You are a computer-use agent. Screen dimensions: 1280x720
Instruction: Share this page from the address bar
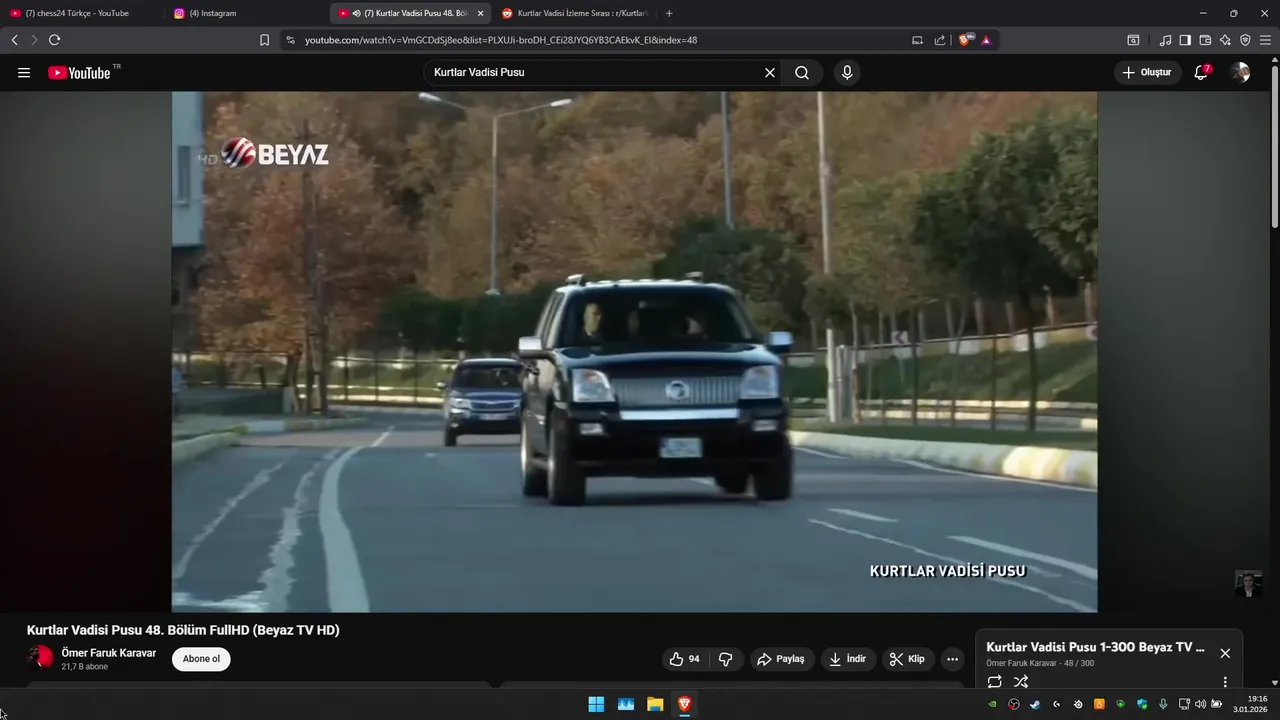940,40
